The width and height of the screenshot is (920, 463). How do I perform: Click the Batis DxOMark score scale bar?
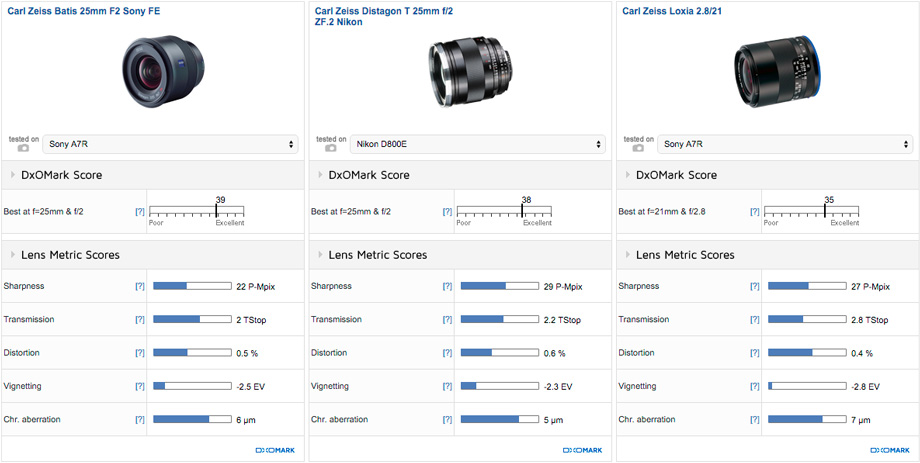[196, 213]
